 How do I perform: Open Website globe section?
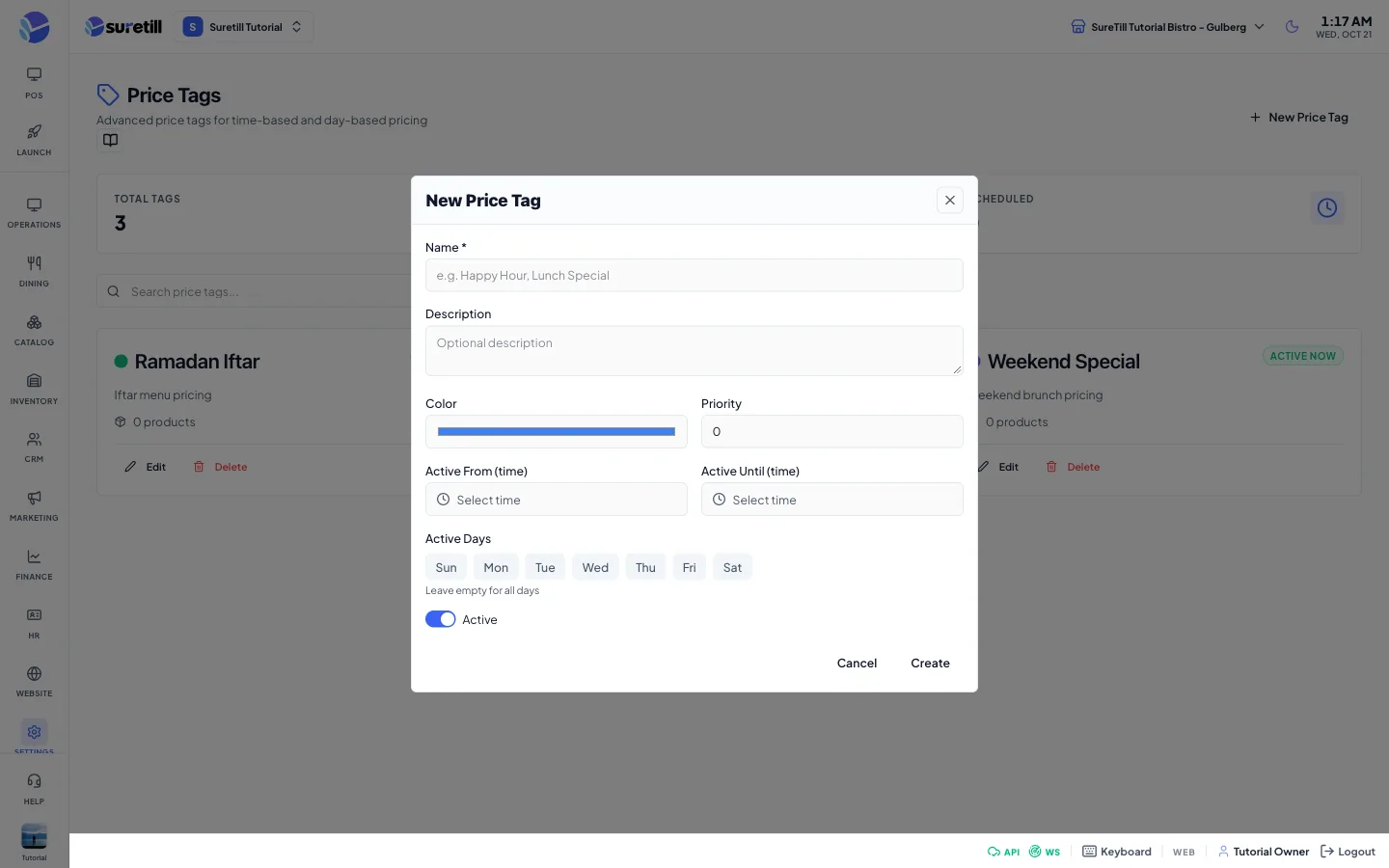(x=34, y=682)
